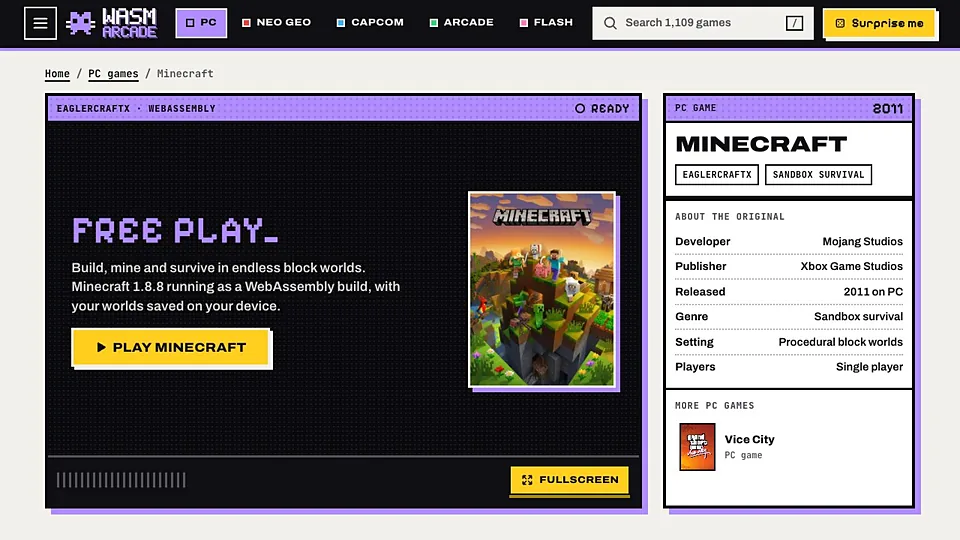Click the magnifying glass search icon

tap(610, 23)
